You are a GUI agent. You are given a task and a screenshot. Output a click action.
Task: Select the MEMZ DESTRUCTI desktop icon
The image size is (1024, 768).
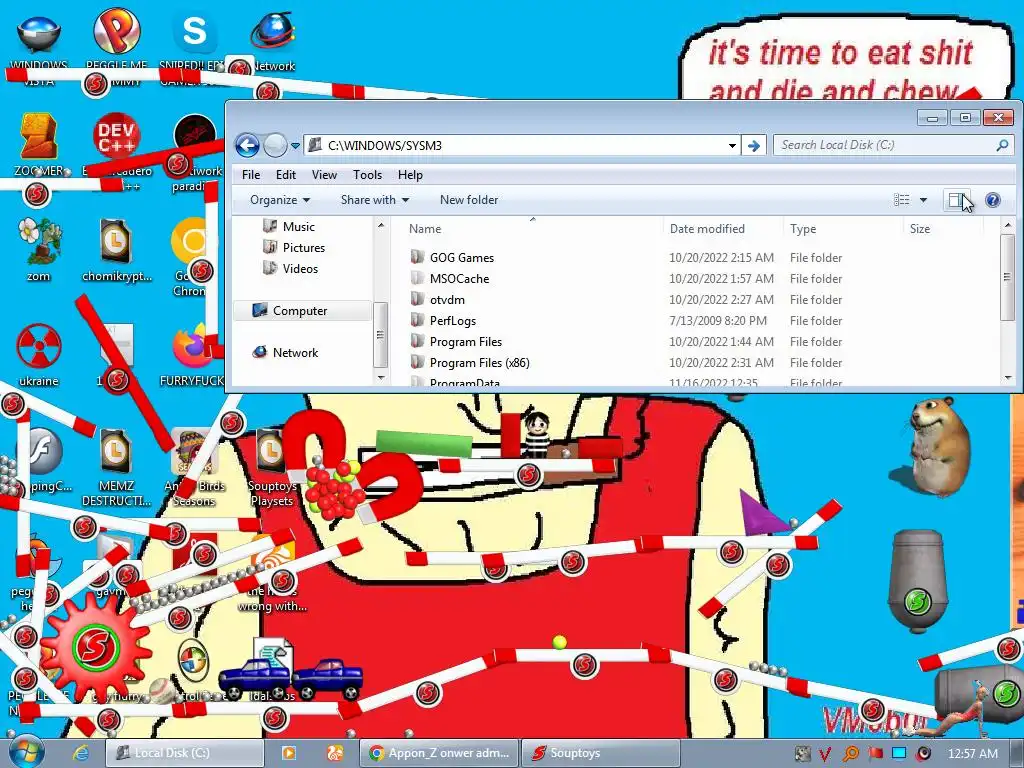(x=116, y=467)
